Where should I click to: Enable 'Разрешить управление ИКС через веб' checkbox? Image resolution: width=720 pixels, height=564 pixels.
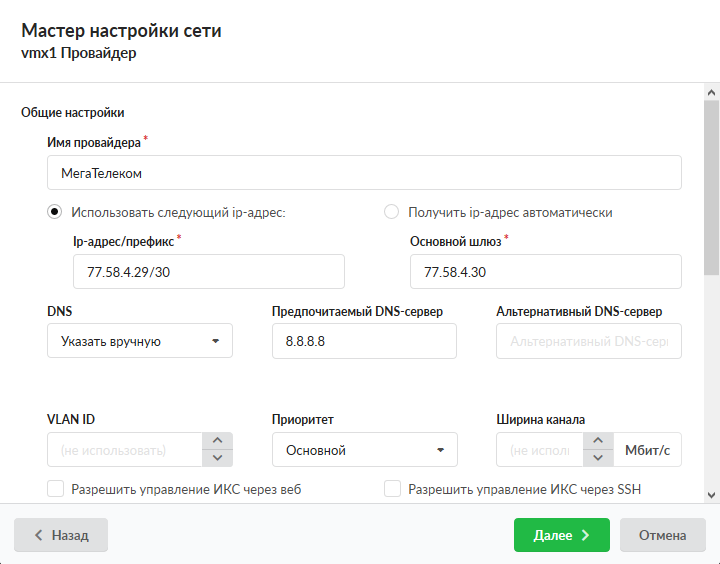(56, 489)
